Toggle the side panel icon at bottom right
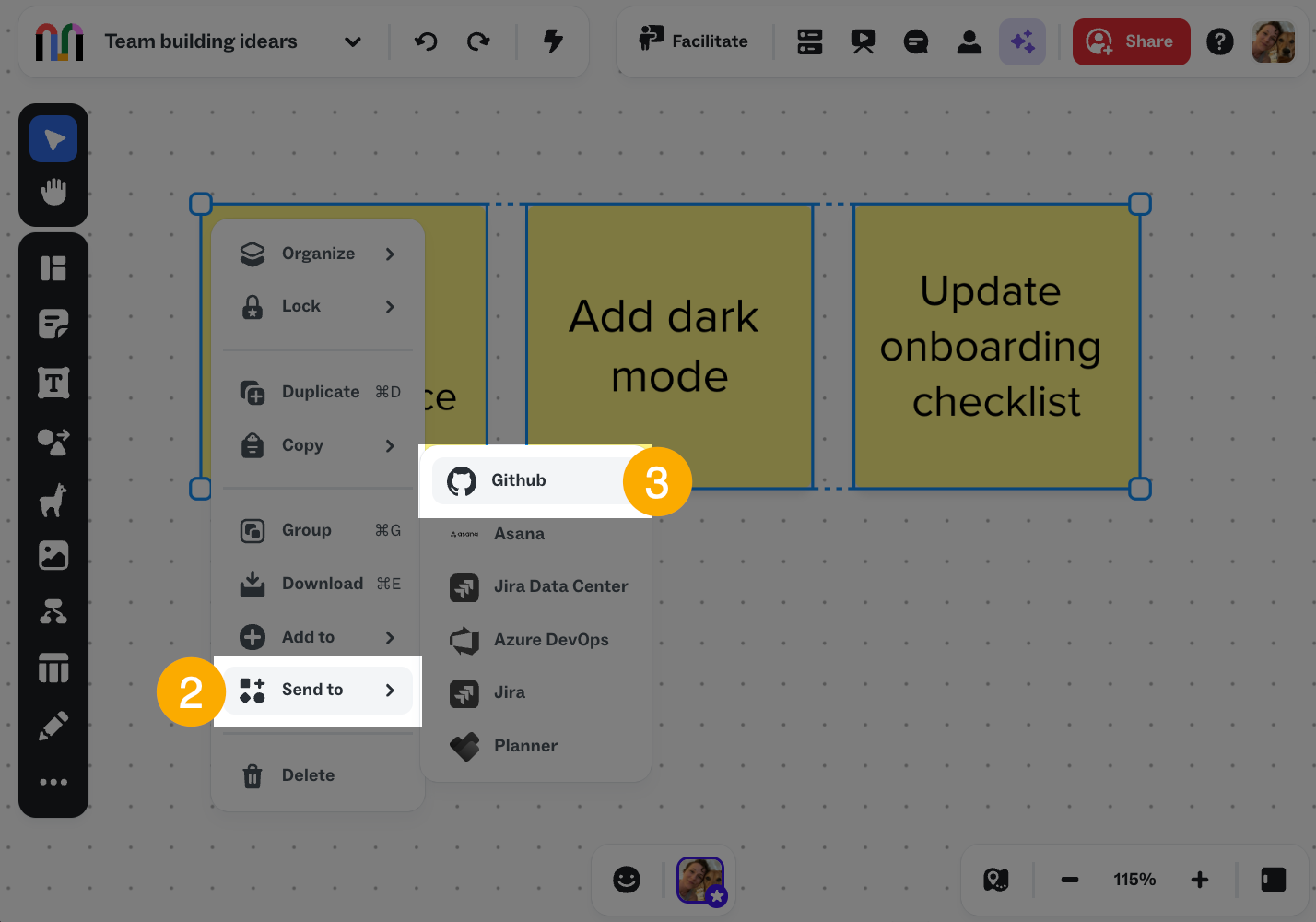The height and width of the screenshot is (922, 1316). tap(1274, 880)
